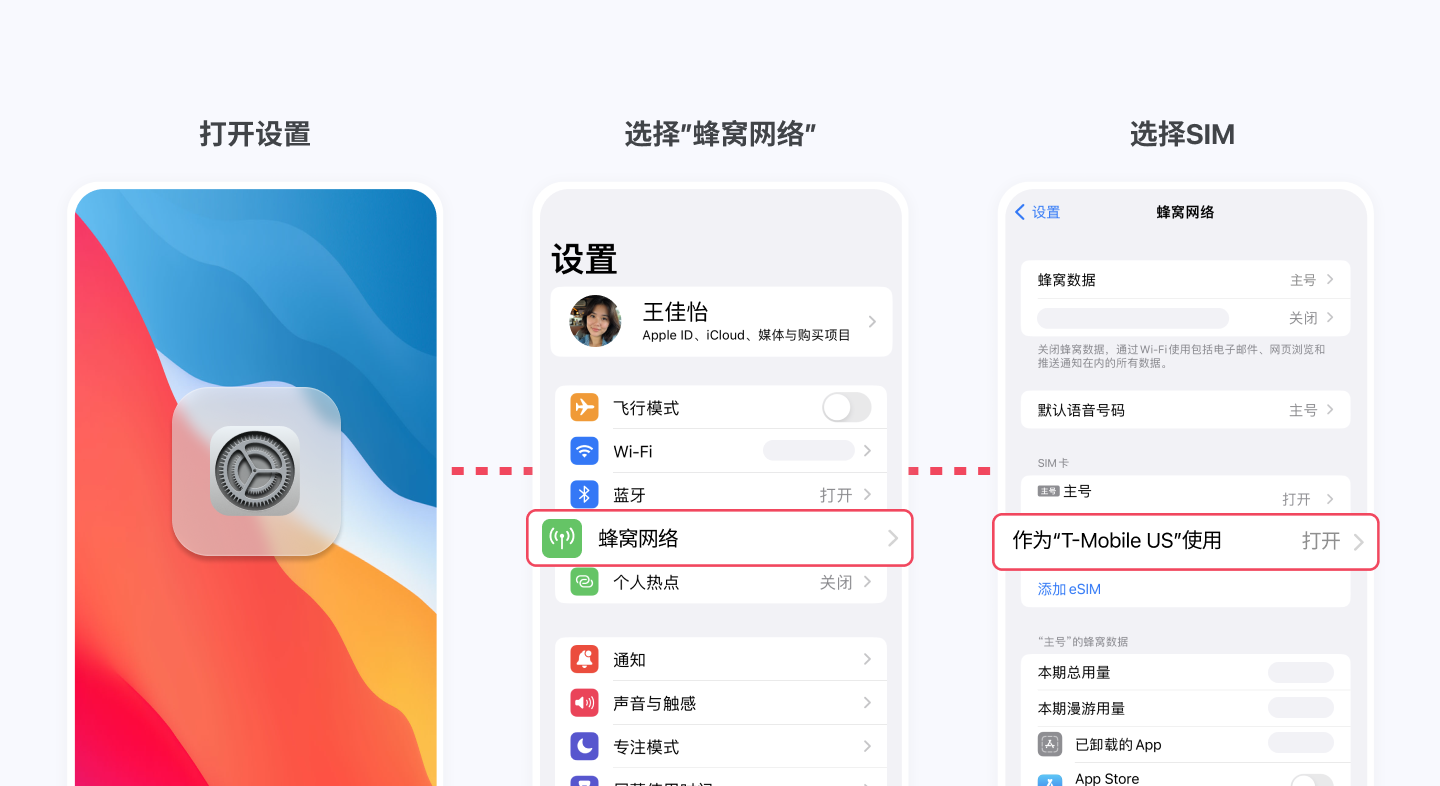Toggle the 飞行模式 switch

click(846, 408)
